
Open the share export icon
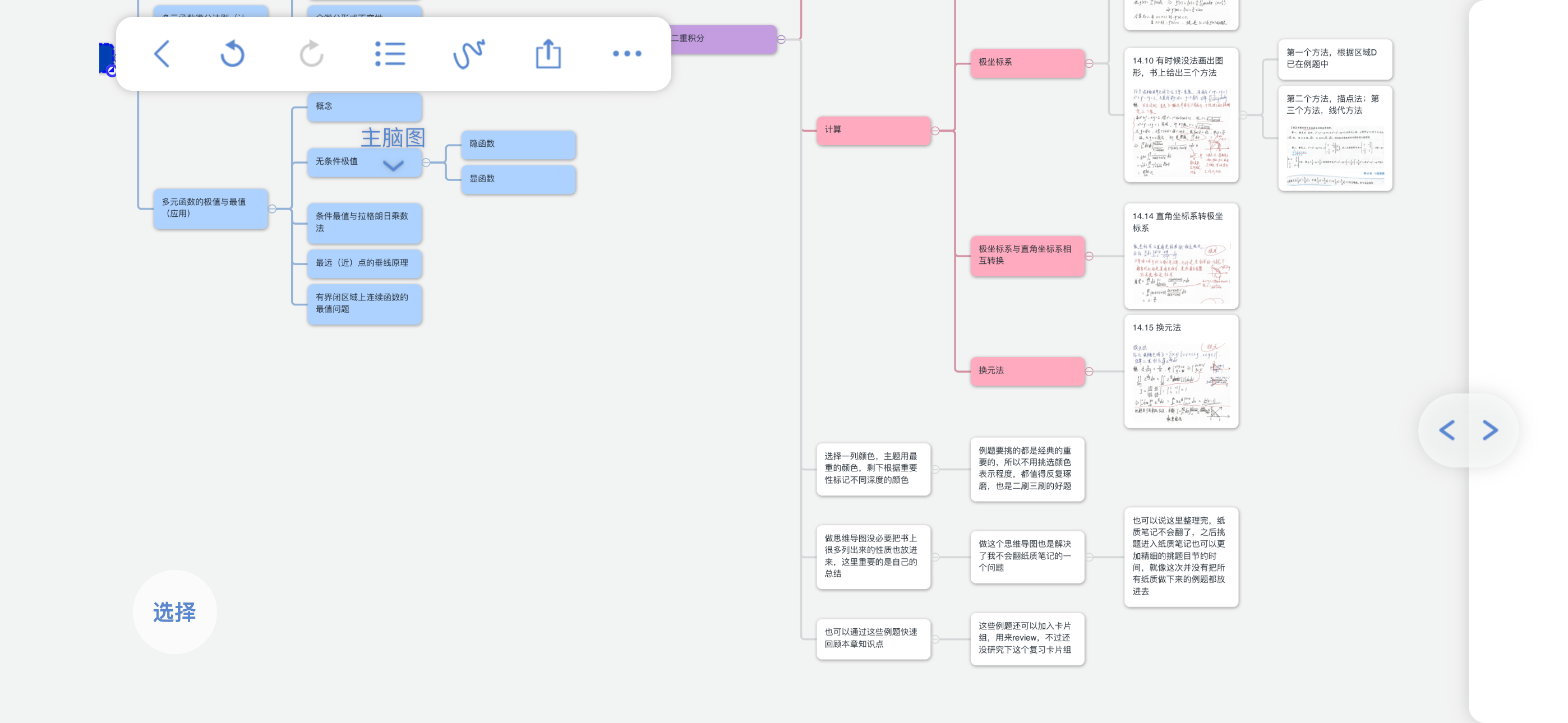pos(548,54)
